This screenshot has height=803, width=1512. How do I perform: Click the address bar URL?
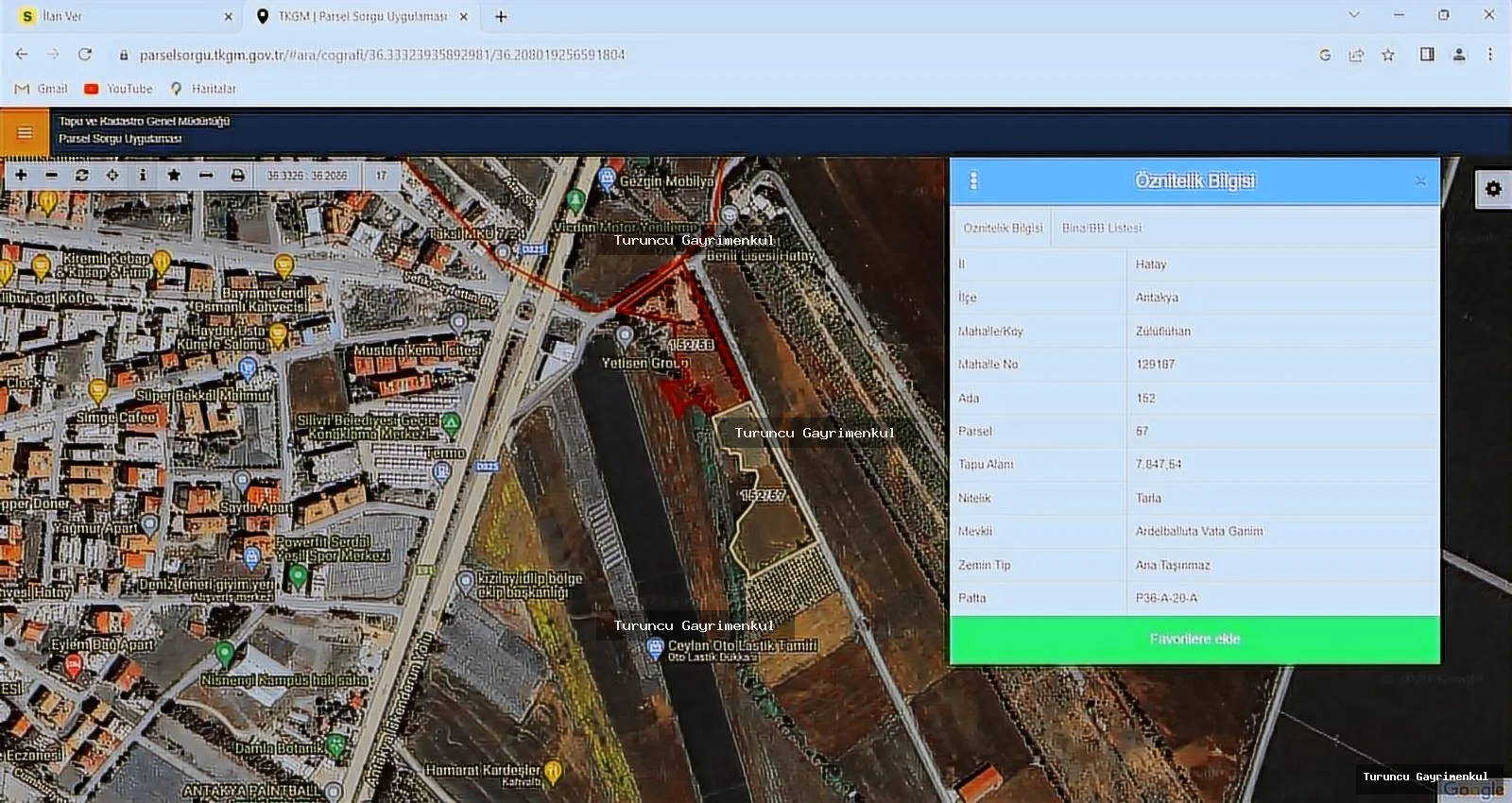coord(382,55)
